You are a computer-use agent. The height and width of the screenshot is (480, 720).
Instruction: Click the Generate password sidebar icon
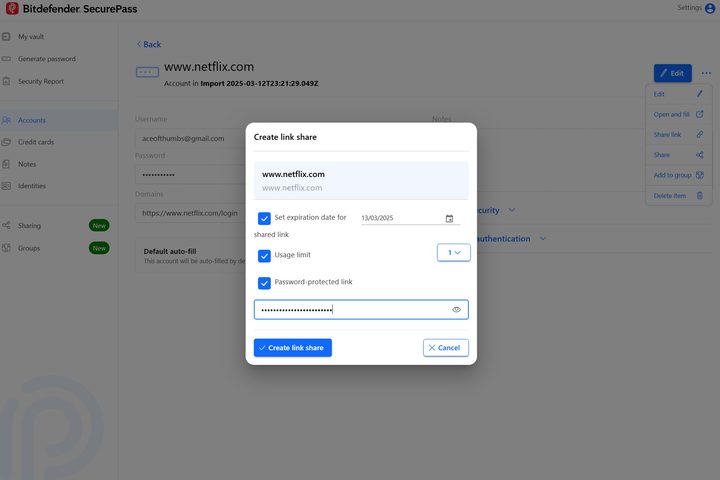pyautogui.click(x=6, y=59)
